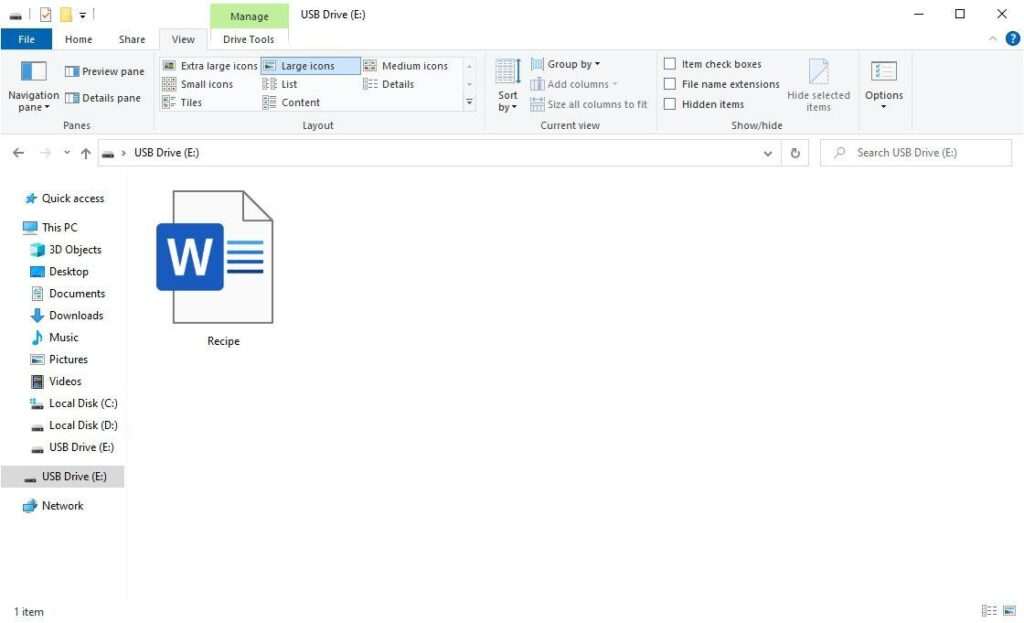Switch to the Share tab
The height and width of the screenshot is (623, 1024).
(132, 39)
